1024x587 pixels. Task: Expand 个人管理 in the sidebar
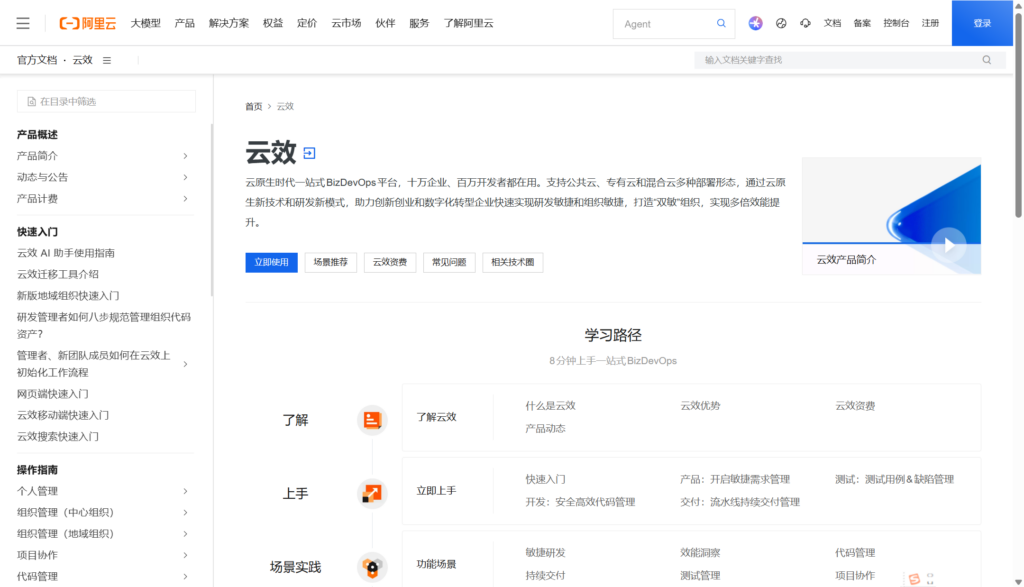tap(185, 491)
